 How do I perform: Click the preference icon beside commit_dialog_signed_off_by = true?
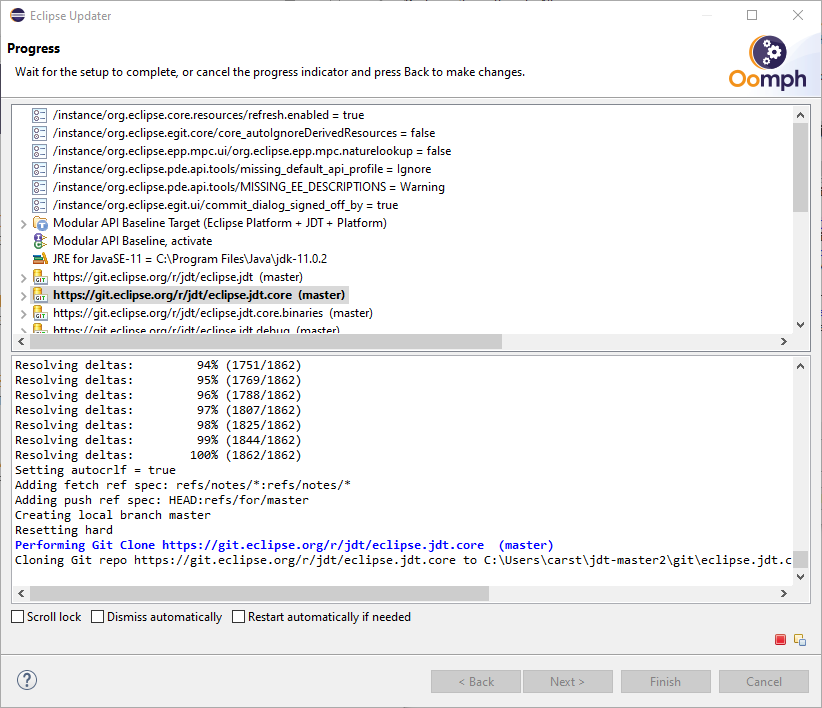tap(39, 205)
